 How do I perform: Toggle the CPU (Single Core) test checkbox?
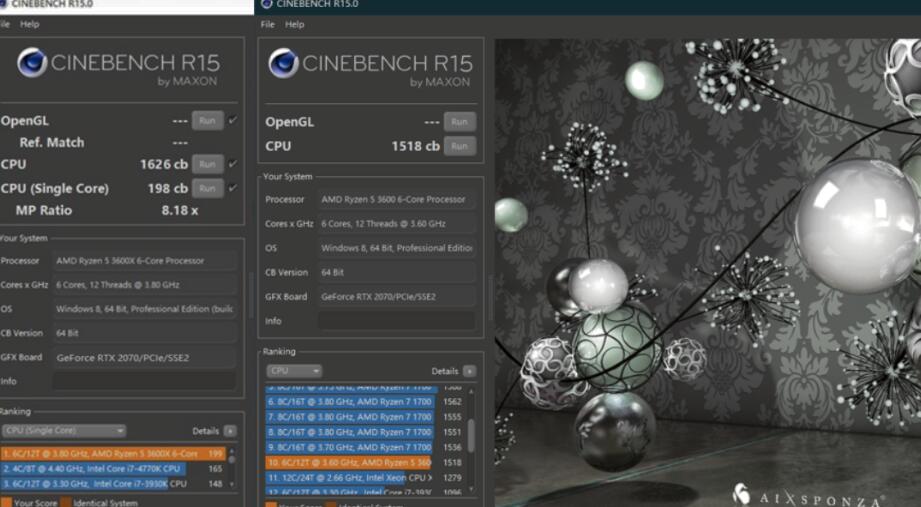pyautogui.click(x=233, y=188)
